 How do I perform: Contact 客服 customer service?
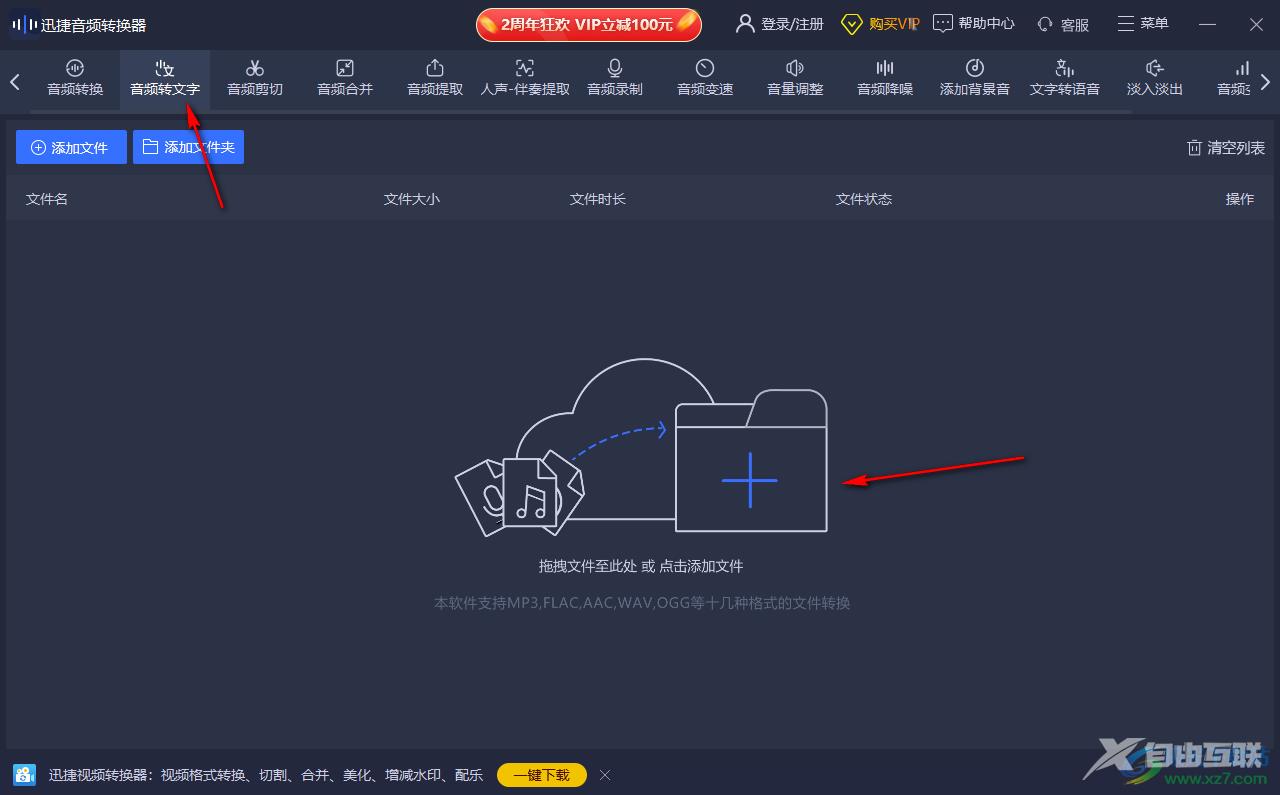(x=1063, y=24)
